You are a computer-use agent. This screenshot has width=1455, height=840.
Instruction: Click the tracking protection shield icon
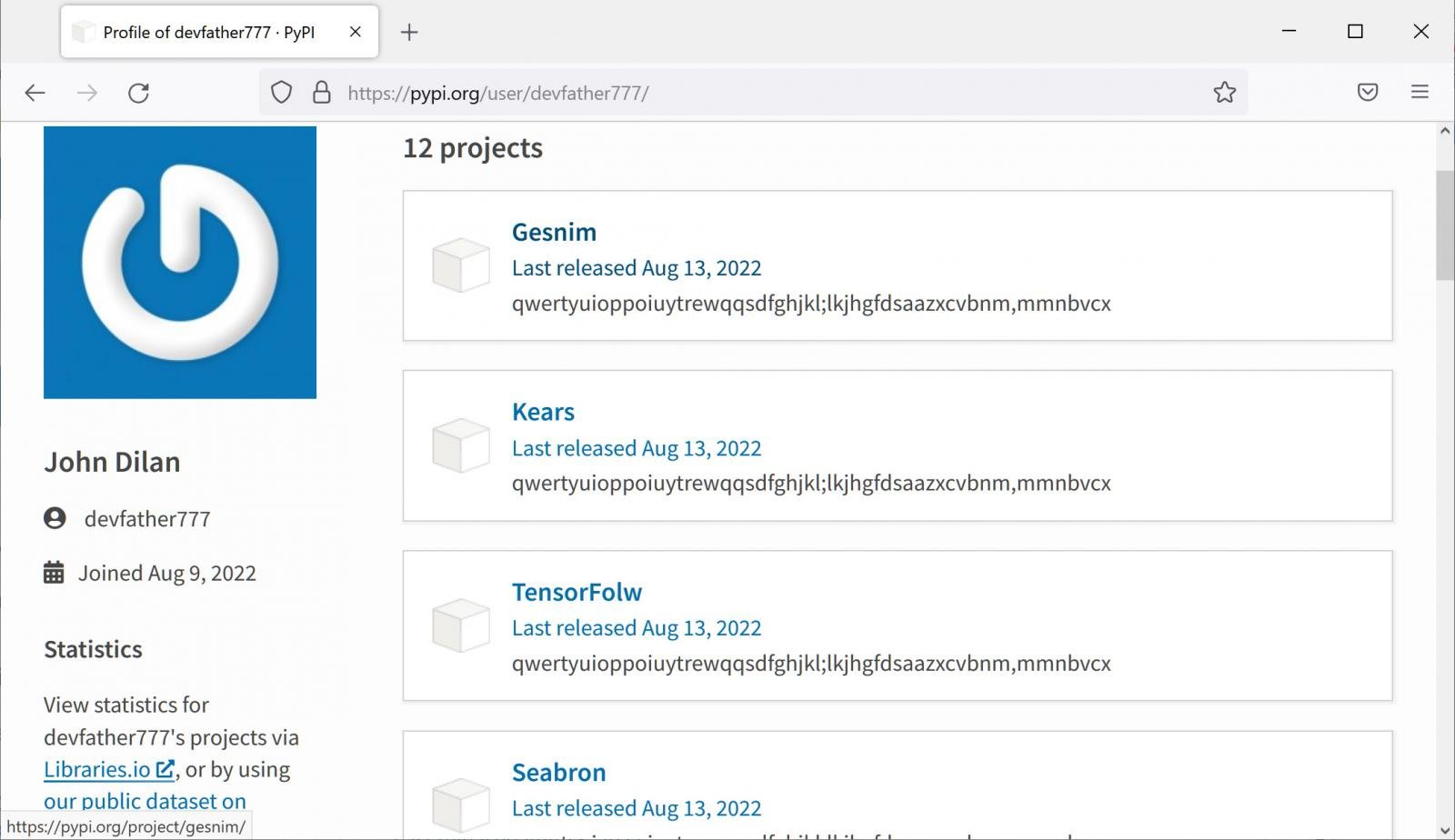point(282,93)
